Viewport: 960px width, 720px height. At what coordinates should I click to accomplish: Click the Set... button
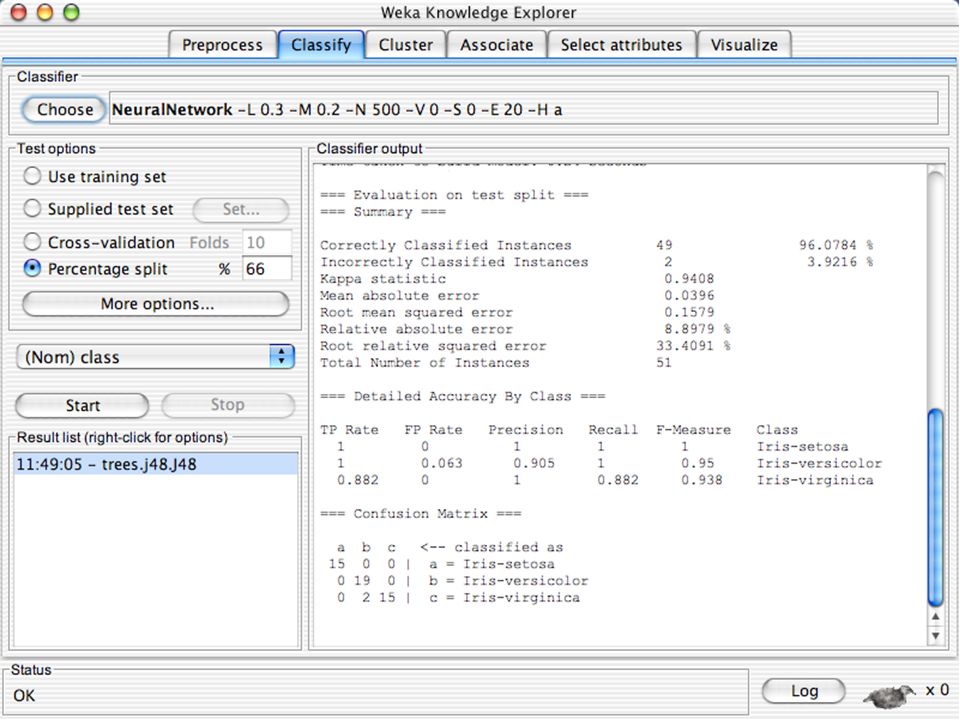tap(241, 209)
